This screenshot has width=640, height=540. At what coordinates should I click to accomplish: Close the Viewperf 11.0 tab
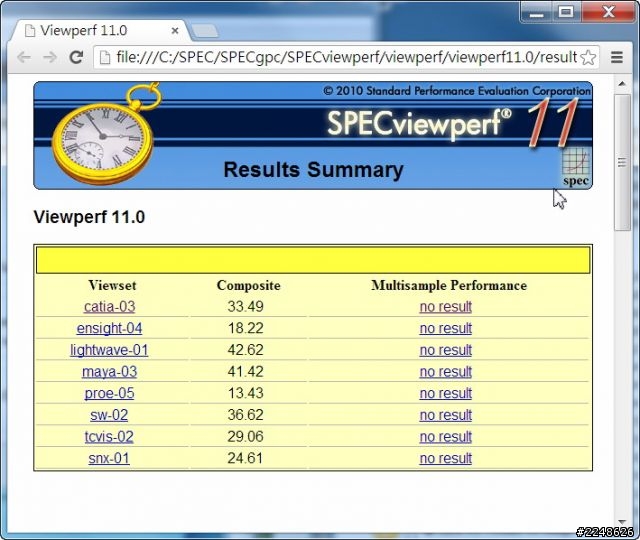click(x=175, y=31)
